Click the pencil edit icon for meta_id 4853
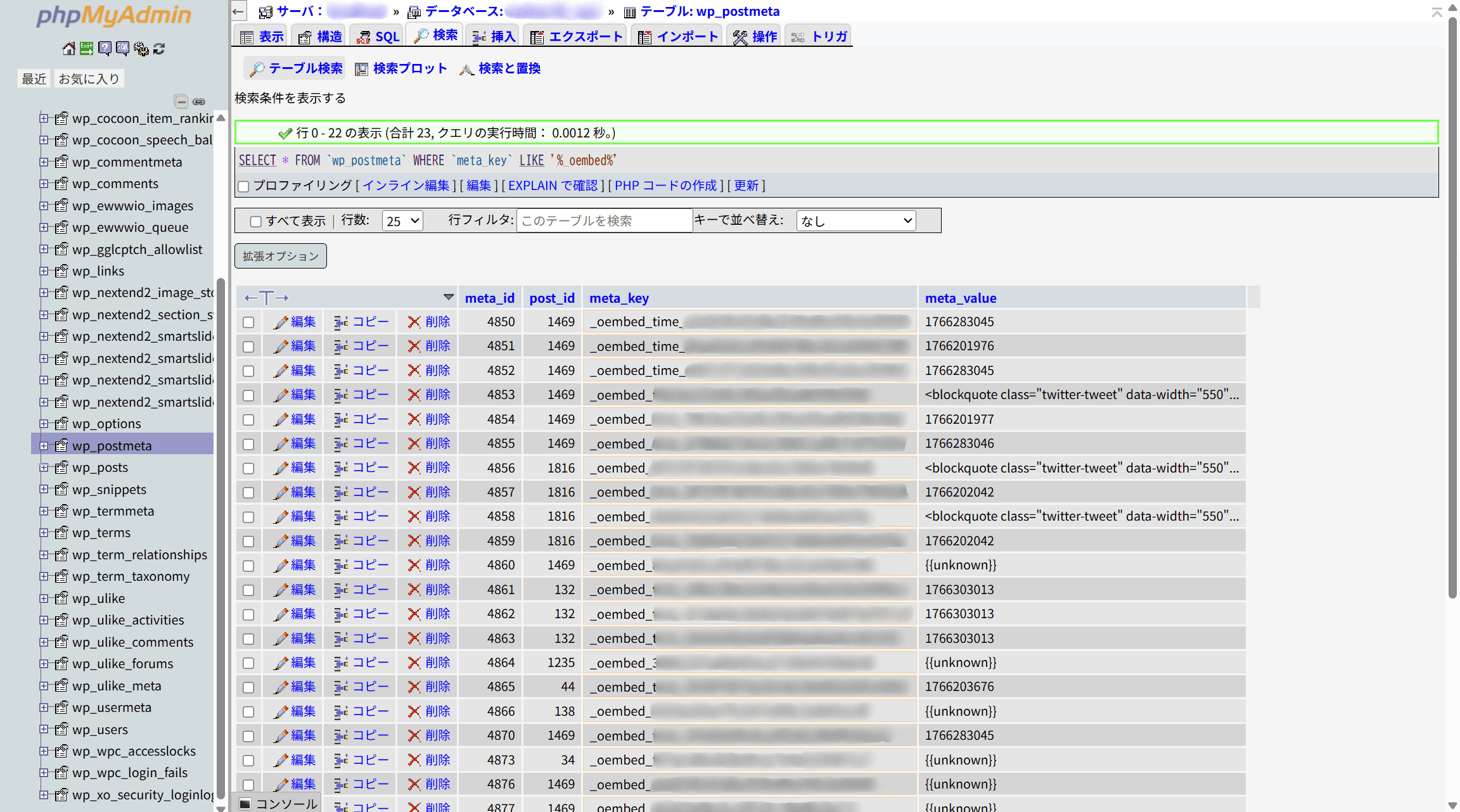1460x812 pixels. tap(281, 395)
